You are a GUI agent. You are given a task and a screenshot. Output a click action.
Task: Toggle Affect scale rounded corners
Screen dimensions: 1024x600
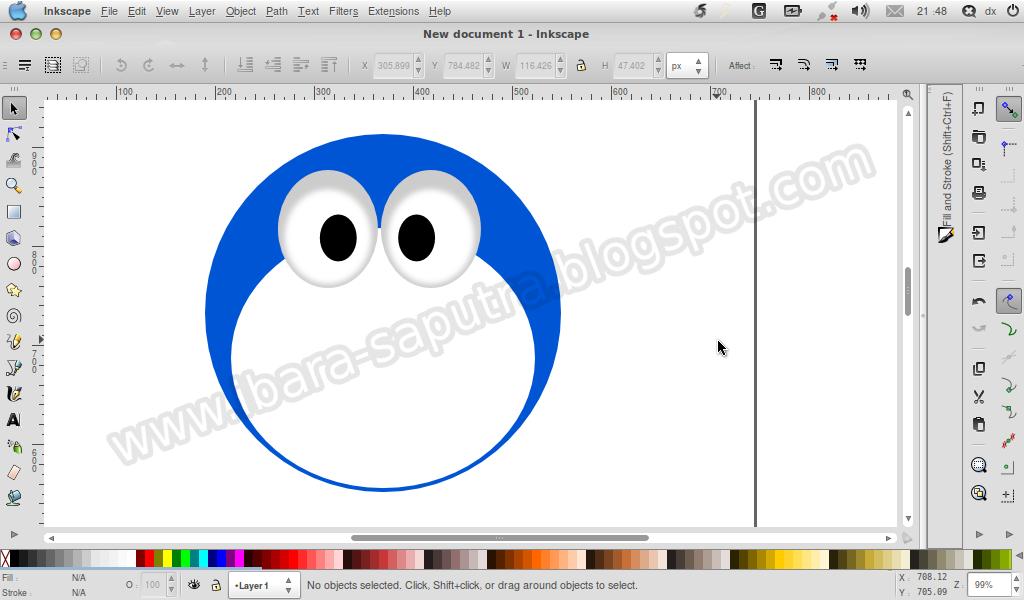pos(804,65)
